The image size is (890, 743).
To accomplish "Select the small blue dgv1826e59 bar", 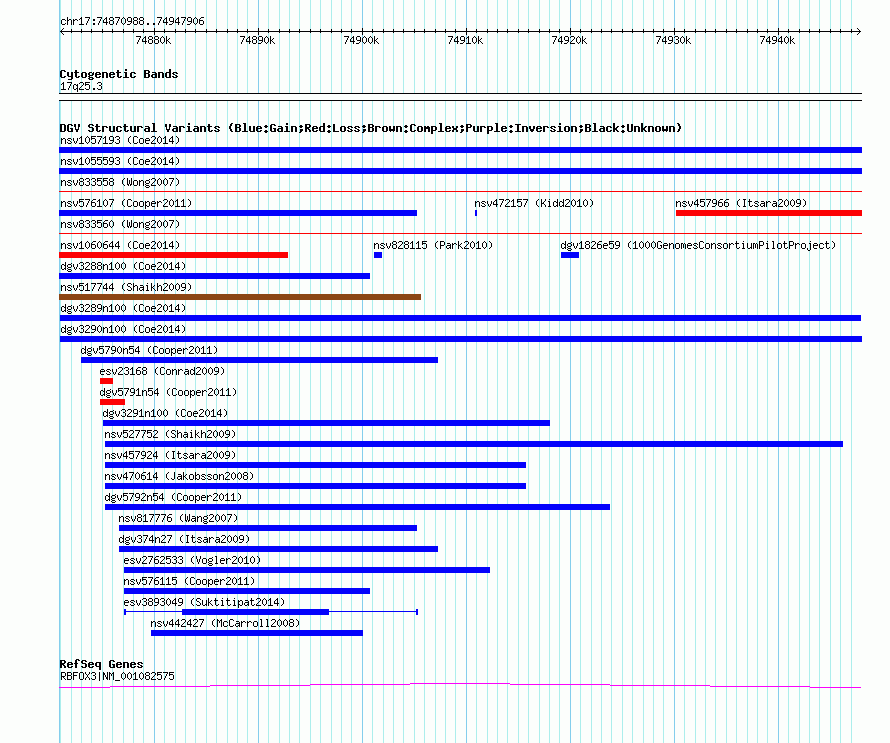I will pyautogui.click(x=570, y=255).
